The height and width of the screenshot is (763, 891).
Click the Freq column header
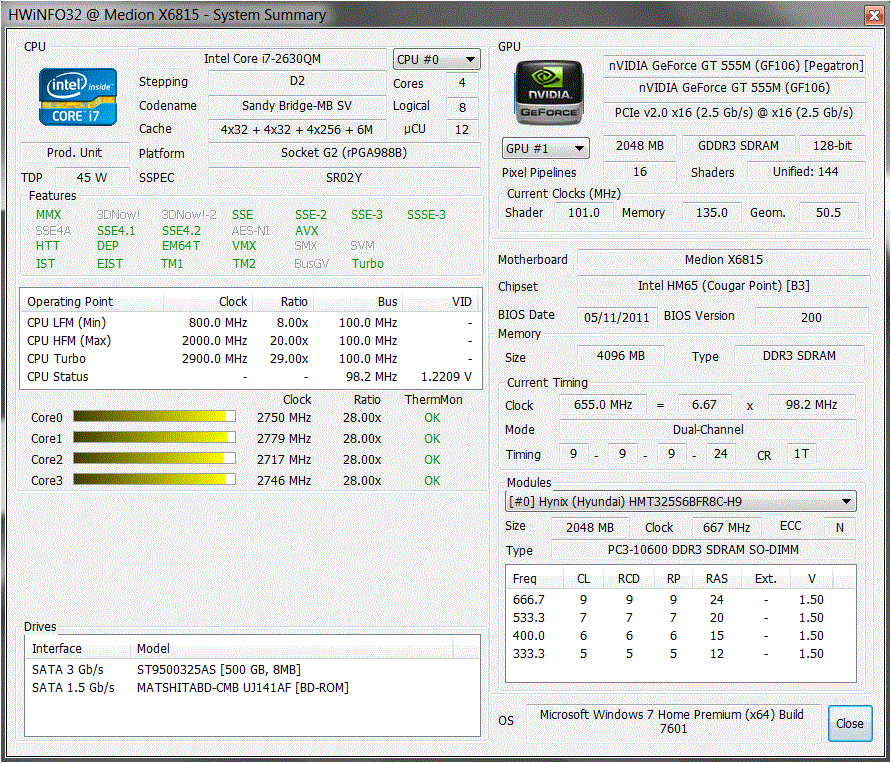coord(534,578)
